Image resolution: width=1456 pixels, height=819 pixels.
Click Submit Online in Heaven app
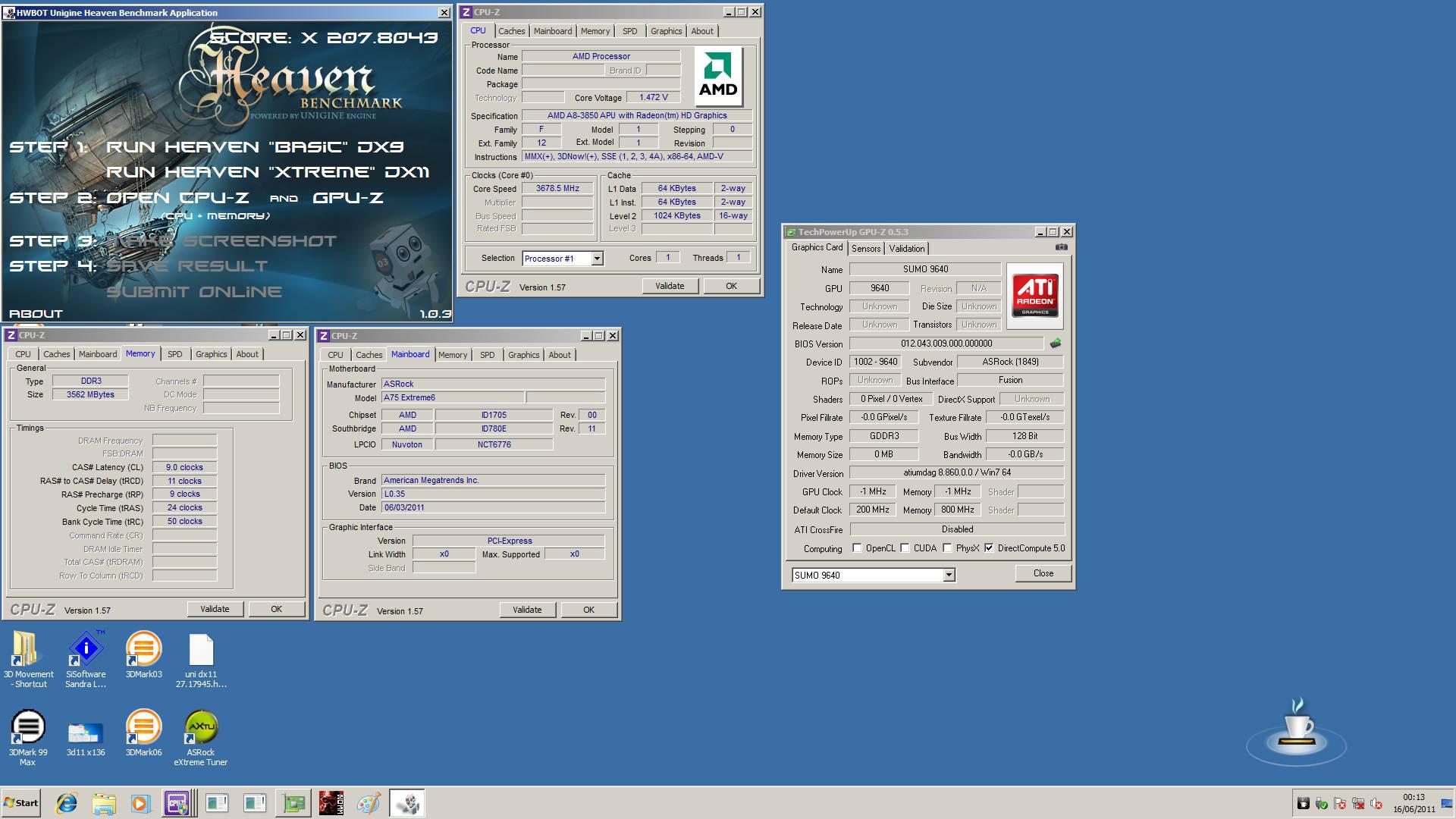click(194, 292)
